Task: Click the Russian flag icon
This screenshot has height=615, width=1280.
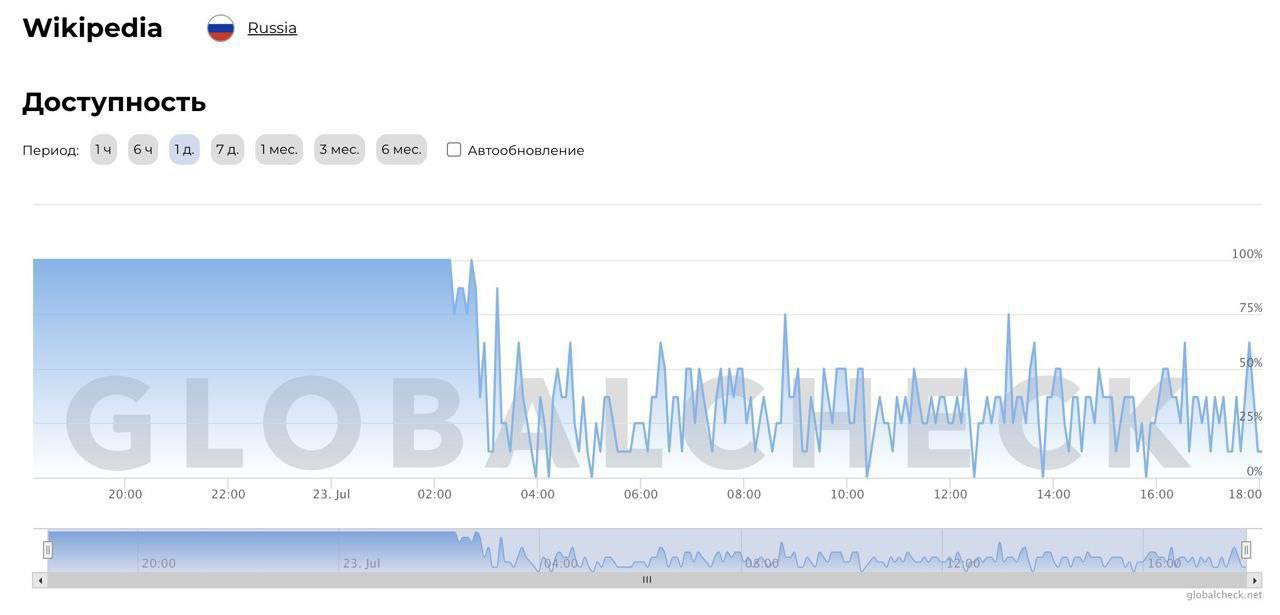Action: 220,28
